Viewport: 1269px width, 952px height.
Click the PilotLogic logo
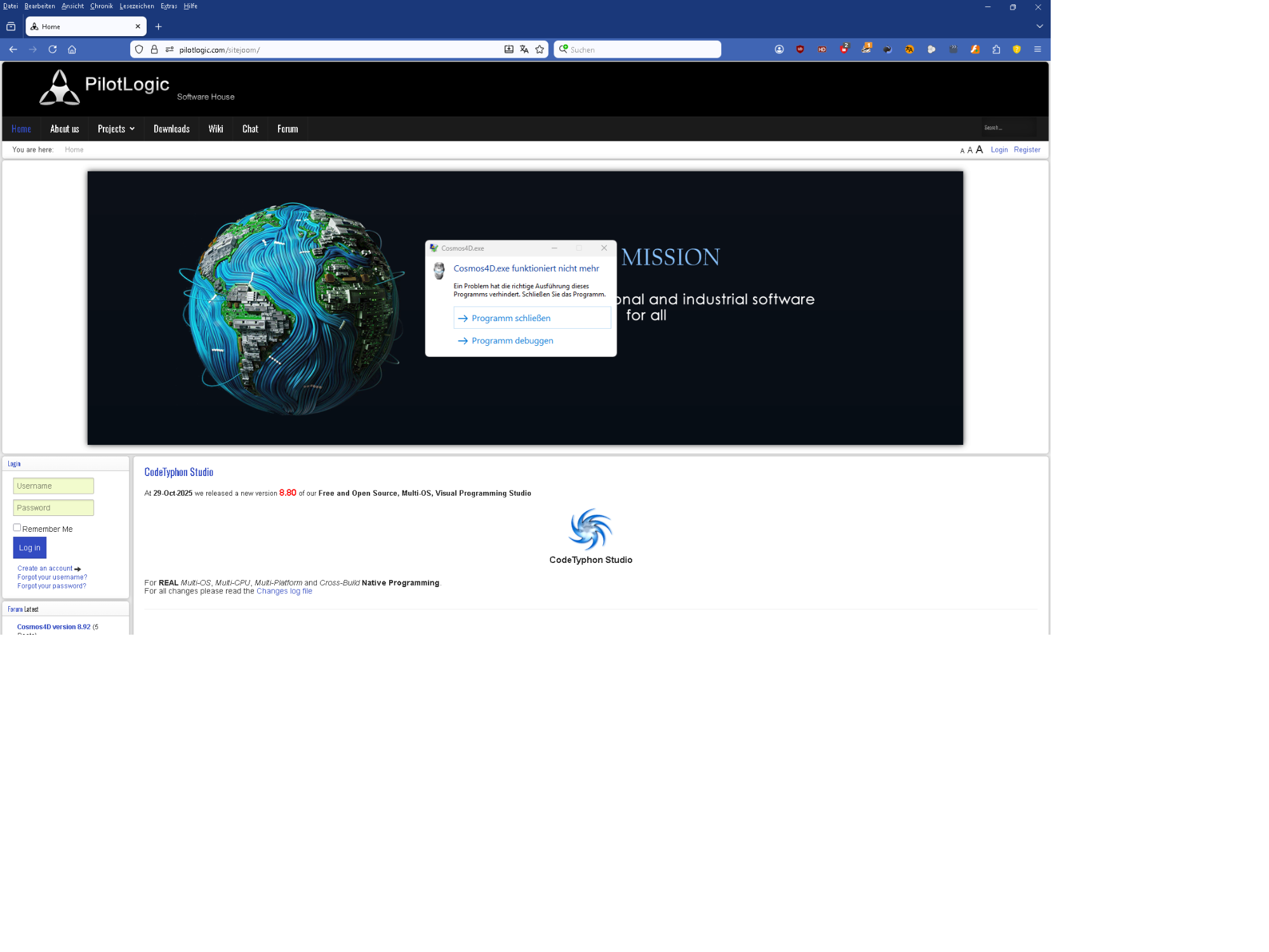coord(105,87)
